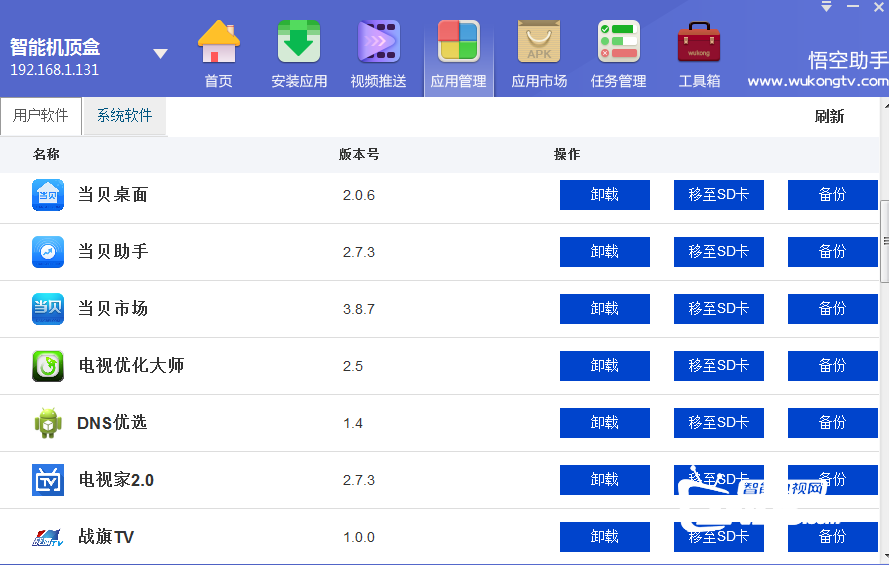Move DNS优选 to SD card

coord(718,423)
